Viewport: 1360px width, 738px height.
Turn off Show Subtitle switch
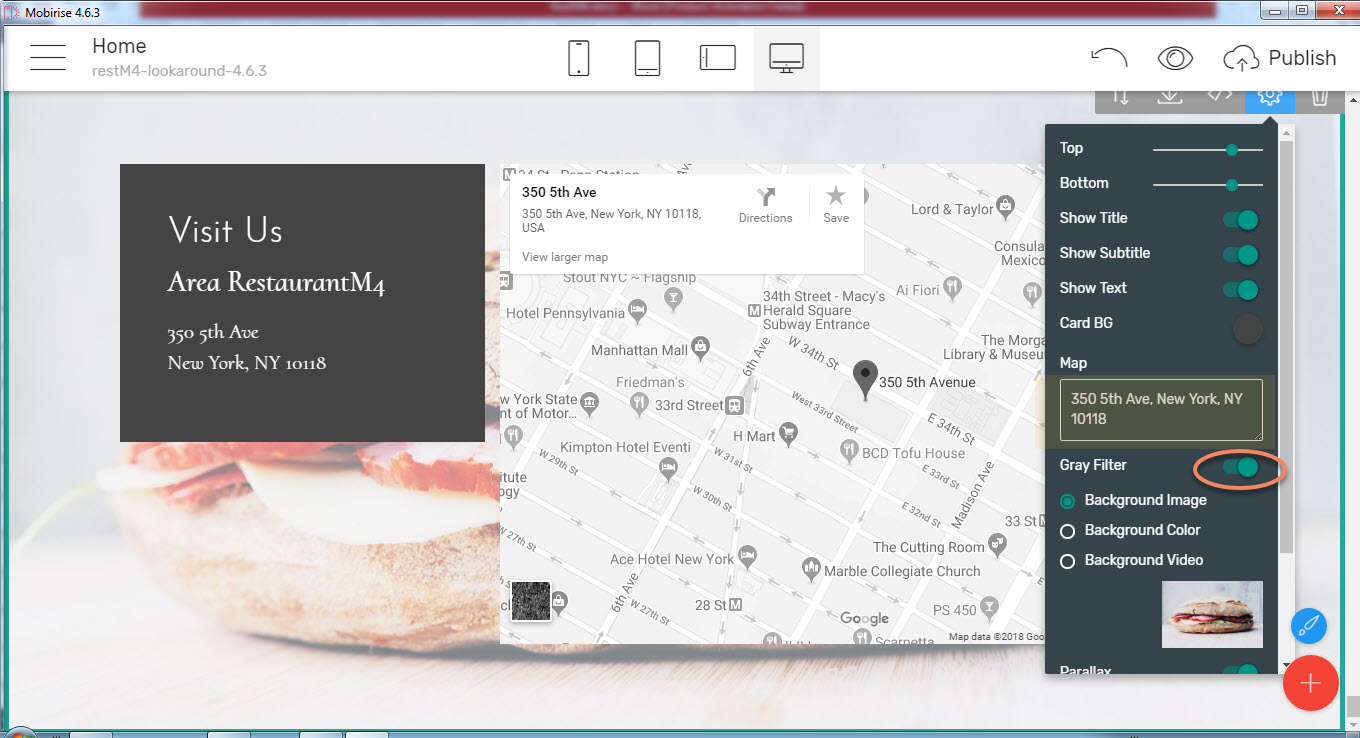click(1240, 255)
